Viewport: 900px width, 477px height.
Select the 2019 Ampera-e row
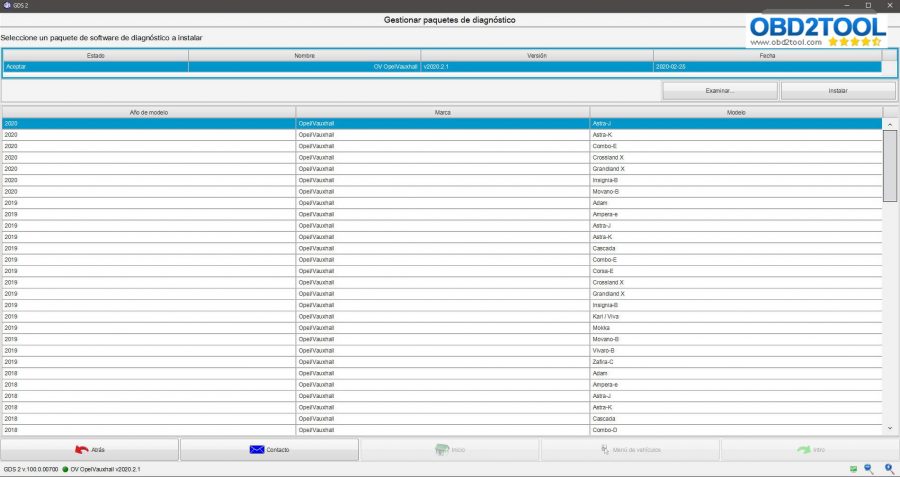442,214
